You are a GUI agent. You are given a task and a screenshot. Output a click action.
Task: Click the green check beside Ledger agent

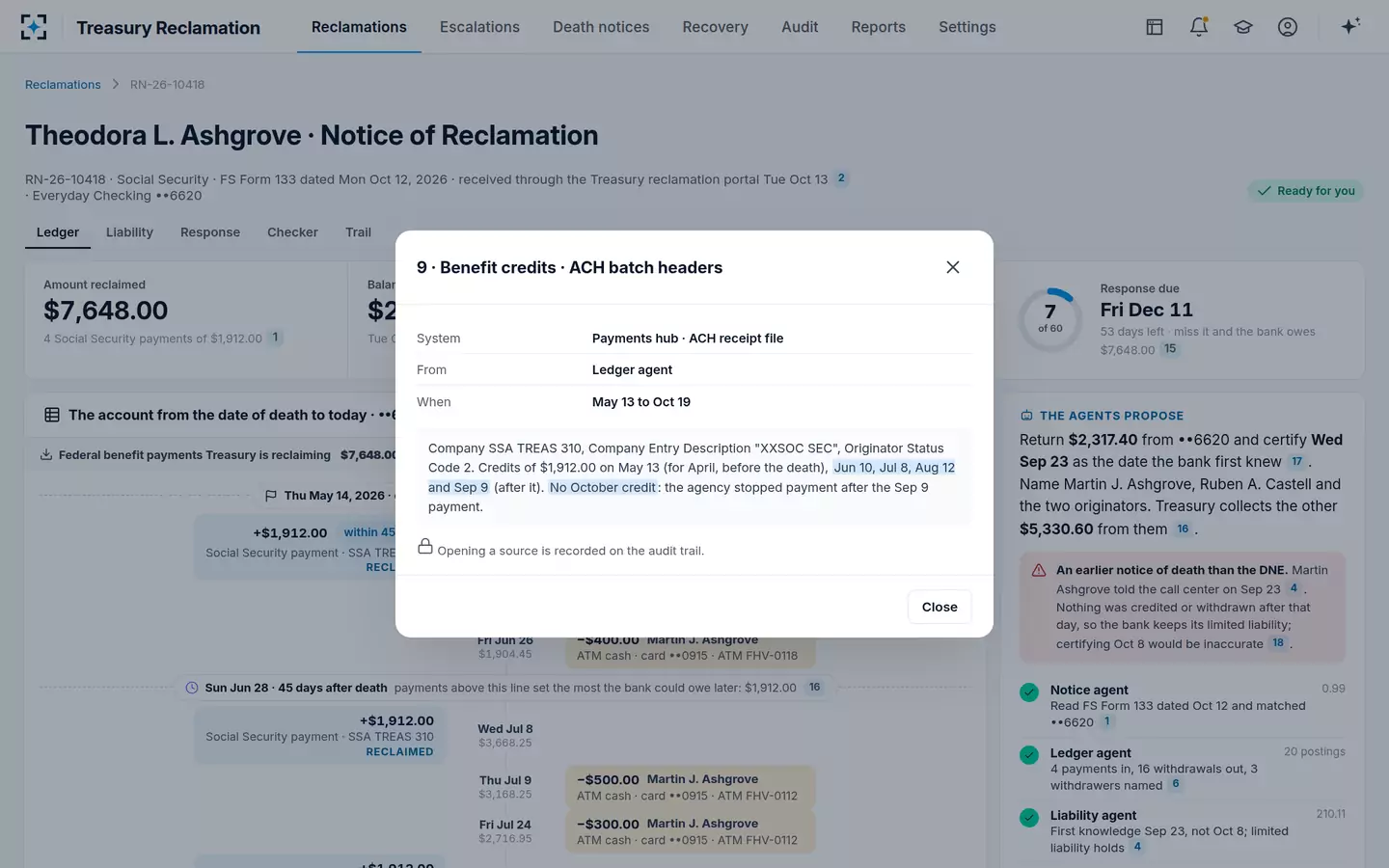[1029, 754]
